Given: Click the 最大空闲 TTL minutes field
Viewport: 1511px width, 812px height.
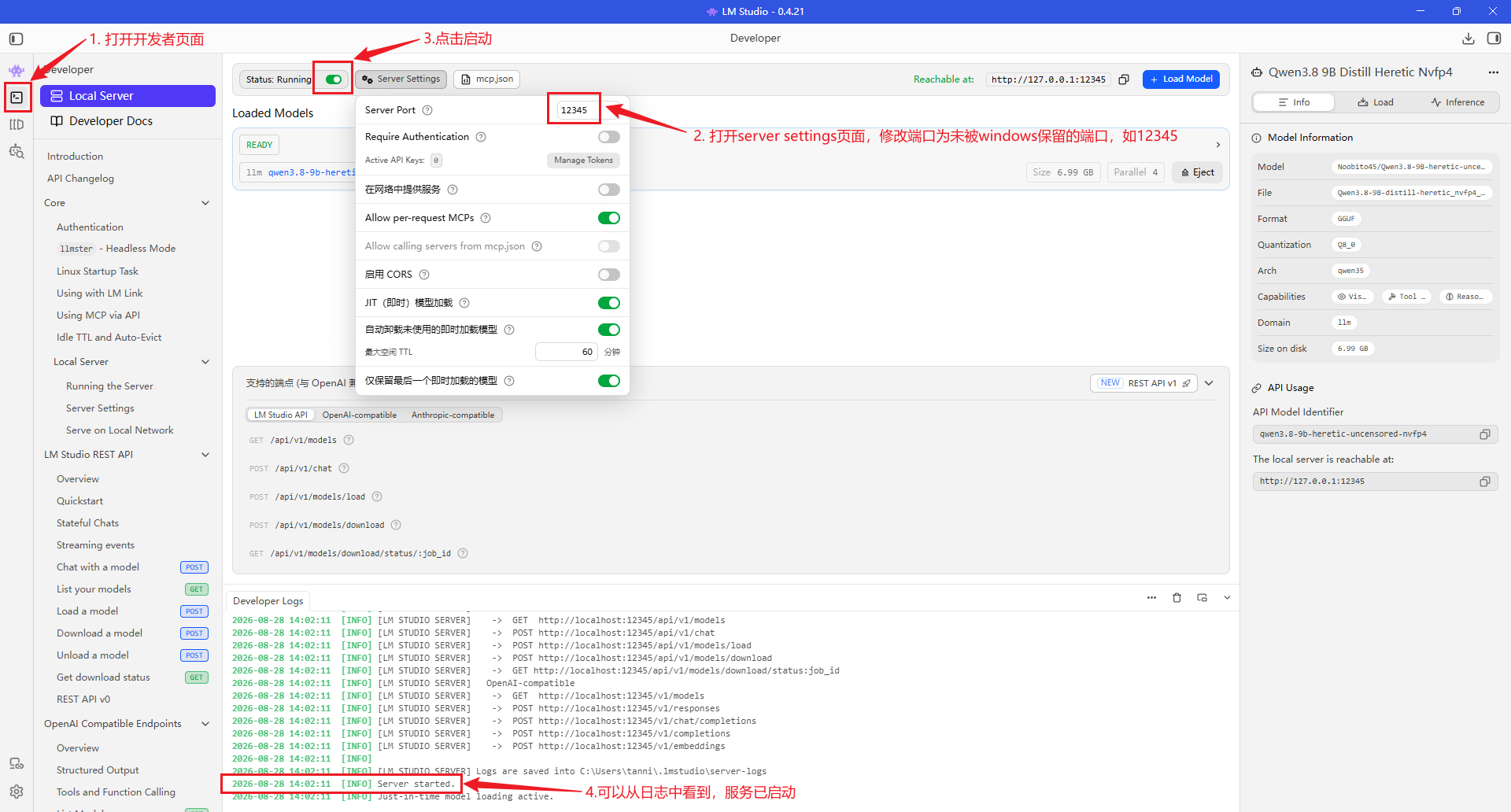Looking at the screenshot, I should pos(566,352).
